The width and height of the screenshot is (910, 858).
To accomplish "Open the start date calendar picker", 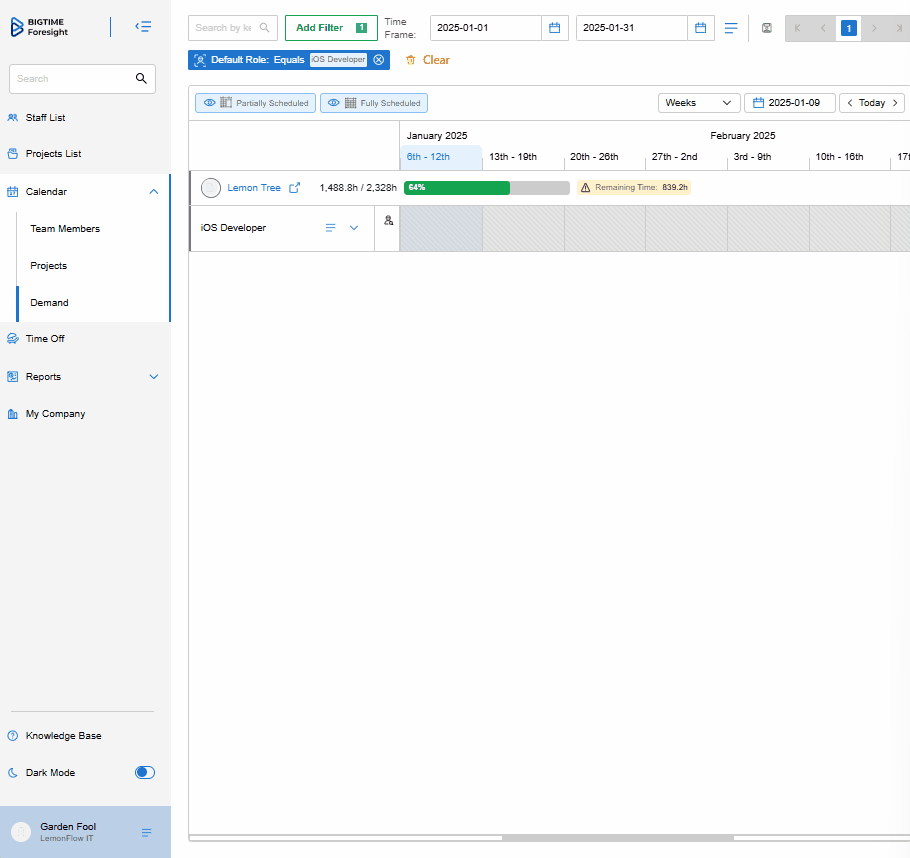I will [555, 28].
